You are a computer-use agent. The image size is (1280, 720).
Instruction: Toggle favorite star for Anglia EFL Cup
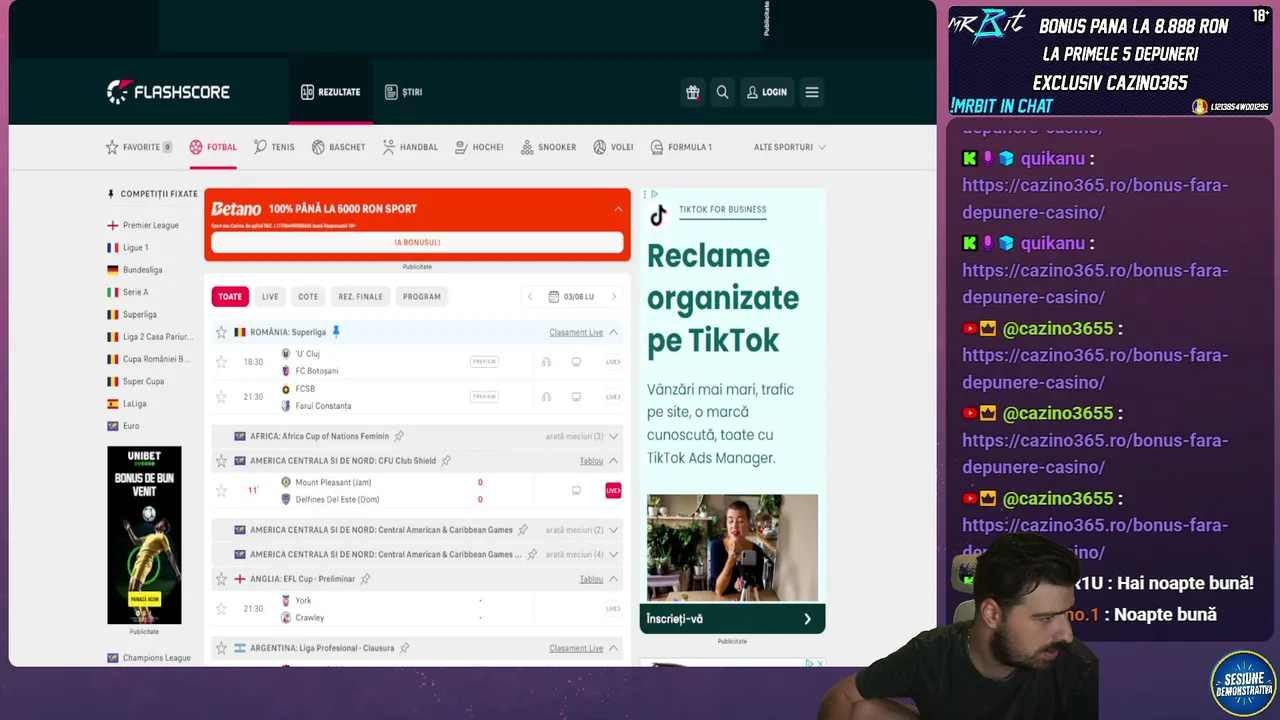click(x=222, y=579)
